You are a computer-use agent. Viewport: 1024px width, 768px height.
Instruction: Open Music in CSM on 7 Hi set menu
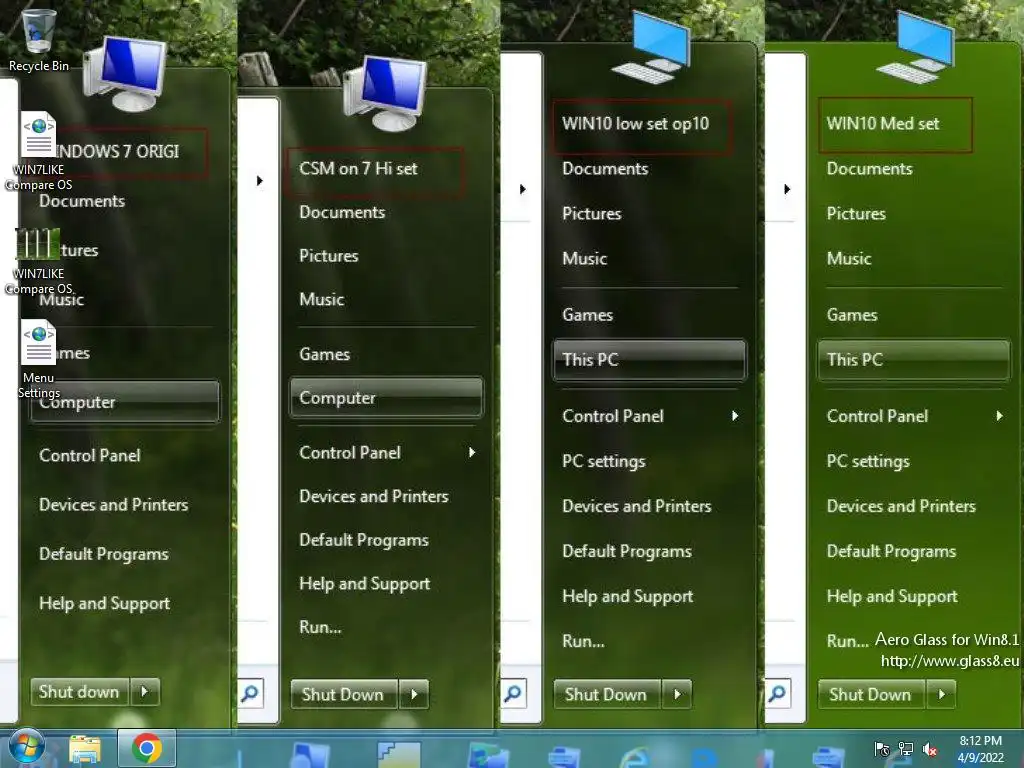click(x=321, y=299)
